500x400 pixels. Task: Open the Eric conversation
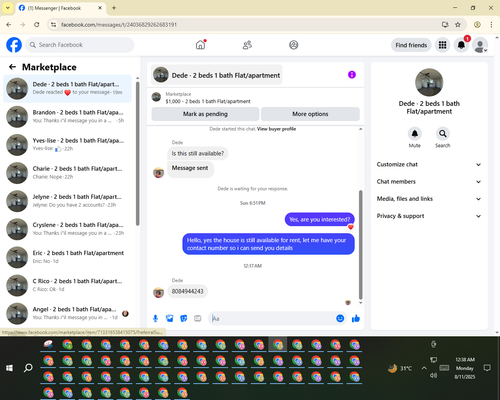(x=67, y=257)
